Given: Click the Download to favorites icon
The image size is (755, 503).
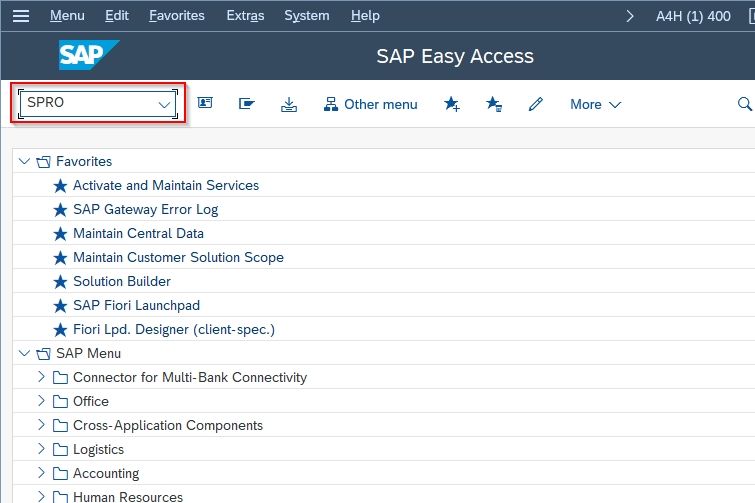Looking at the screenshot, I should (x=289, y=104).
